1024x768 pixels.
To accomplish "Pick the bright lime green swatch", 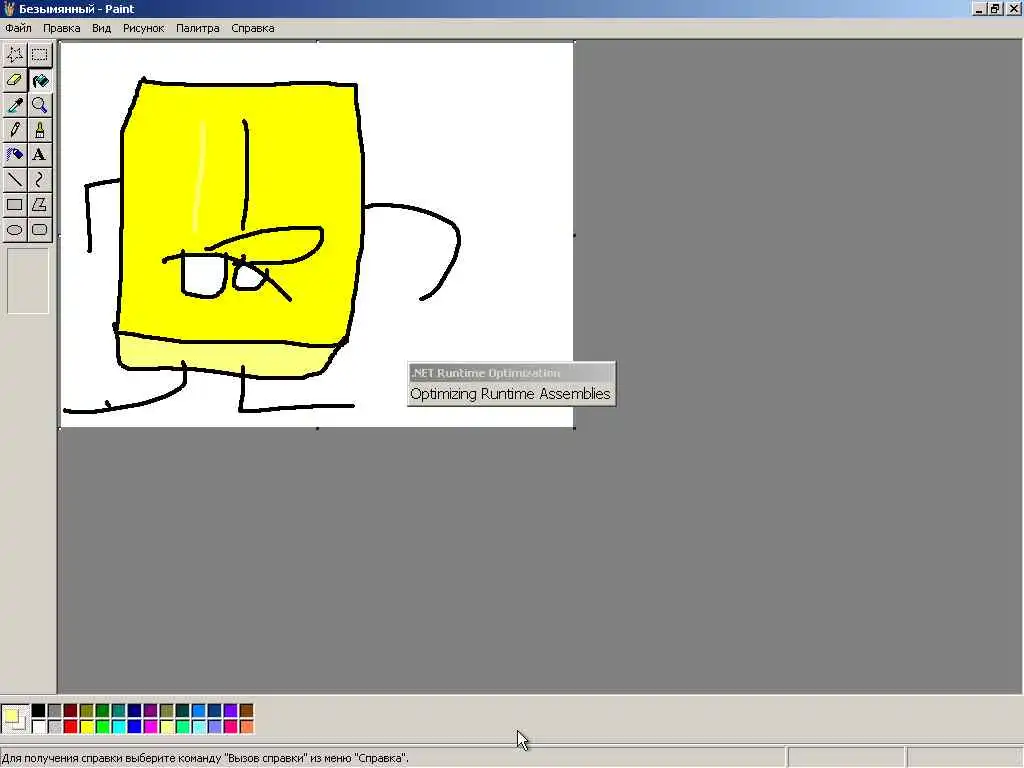I will point(103,726).
